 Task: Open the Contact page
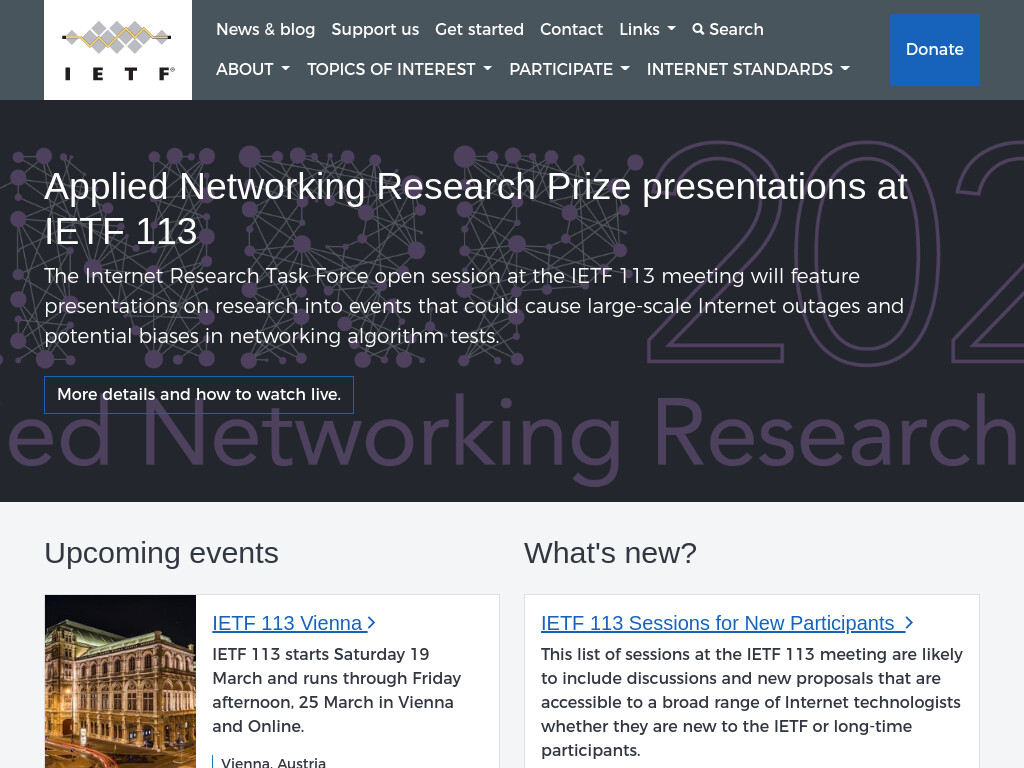(571, 29)
